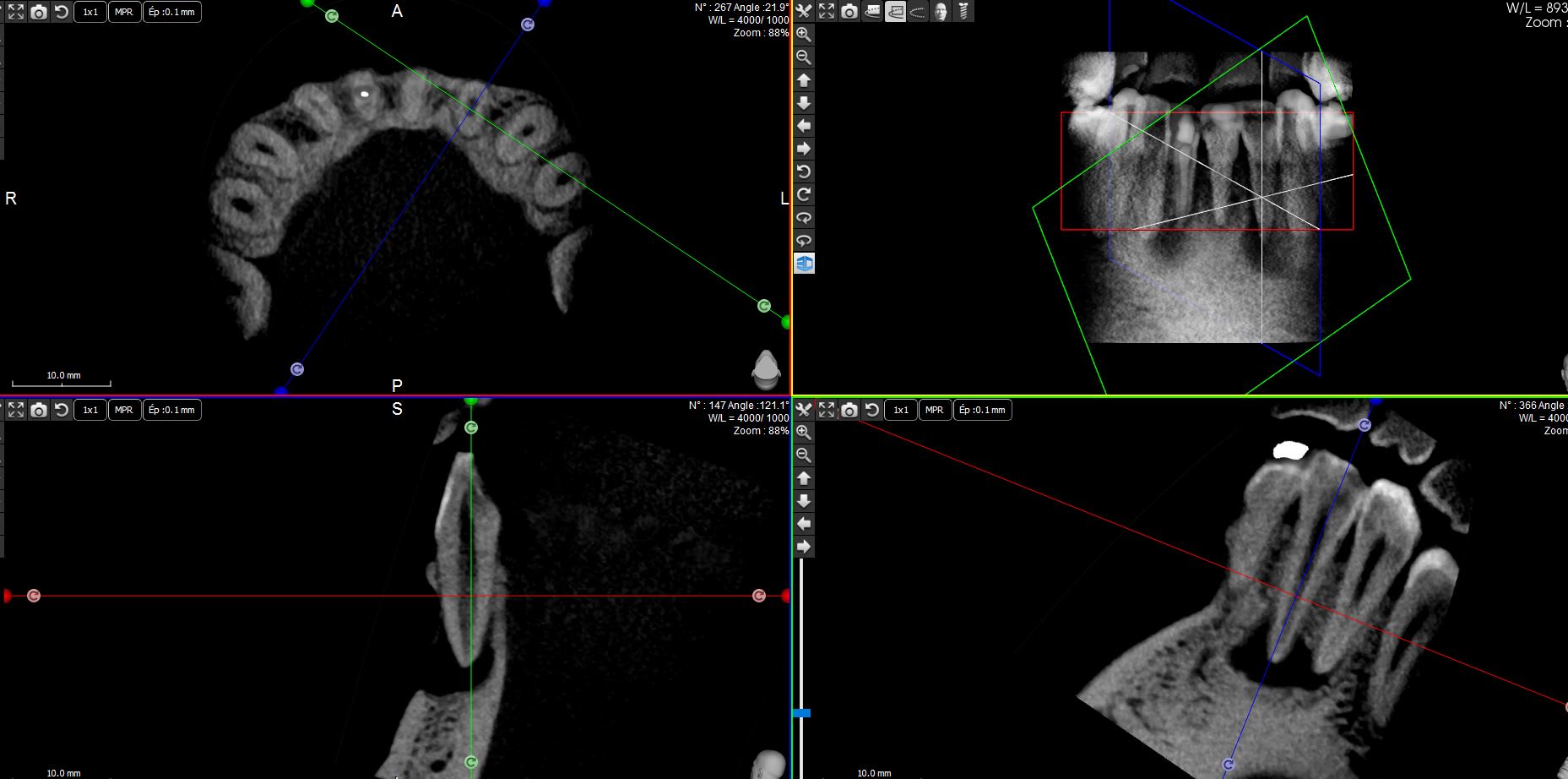Click the blue slice slider handle

point(801,713)
